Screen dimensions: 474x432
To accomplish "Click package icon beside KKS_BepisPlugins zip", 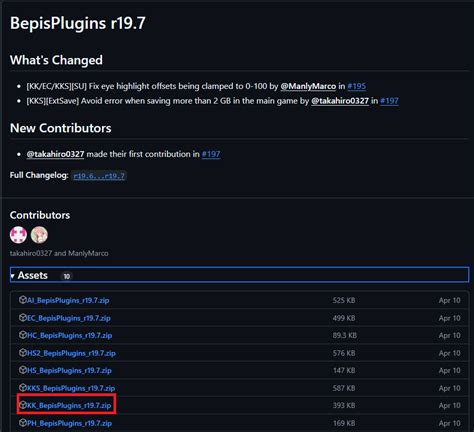I will pyautogui.click(x=23, y=387).
